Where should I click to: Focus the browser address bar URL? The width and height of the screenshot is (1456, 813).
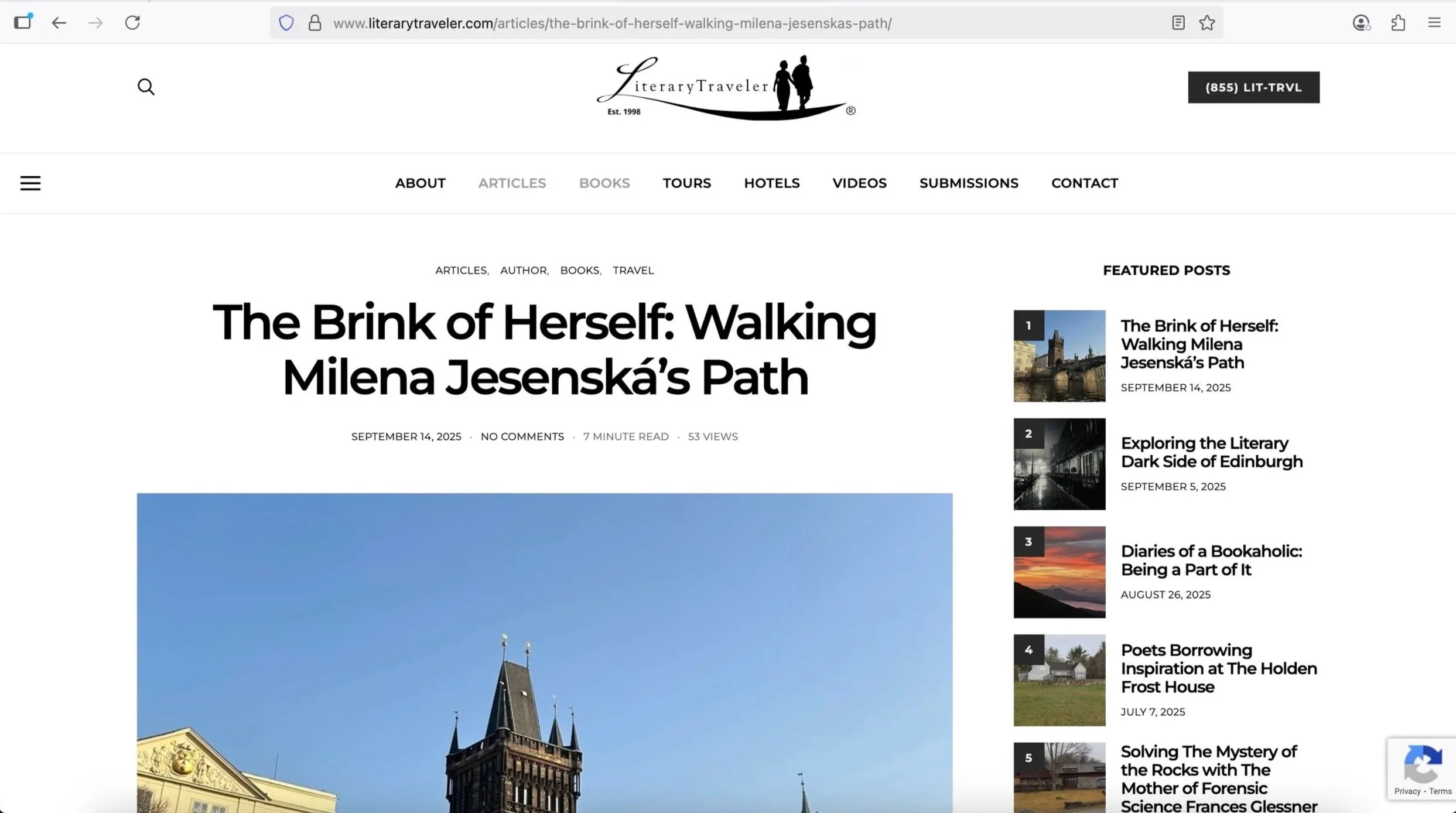coord(612,23)
